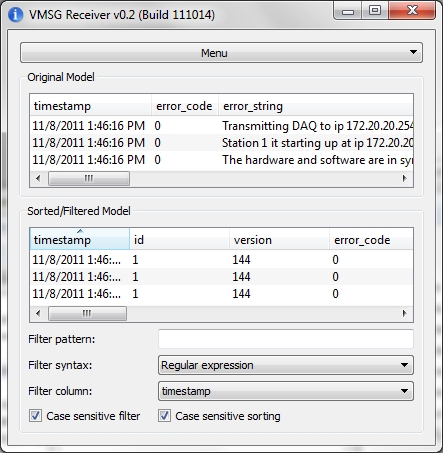Viewport: 443px width, 453px height.
Task: Toggle the Case sensitive sorting checkbox
Action: [164, 416]
